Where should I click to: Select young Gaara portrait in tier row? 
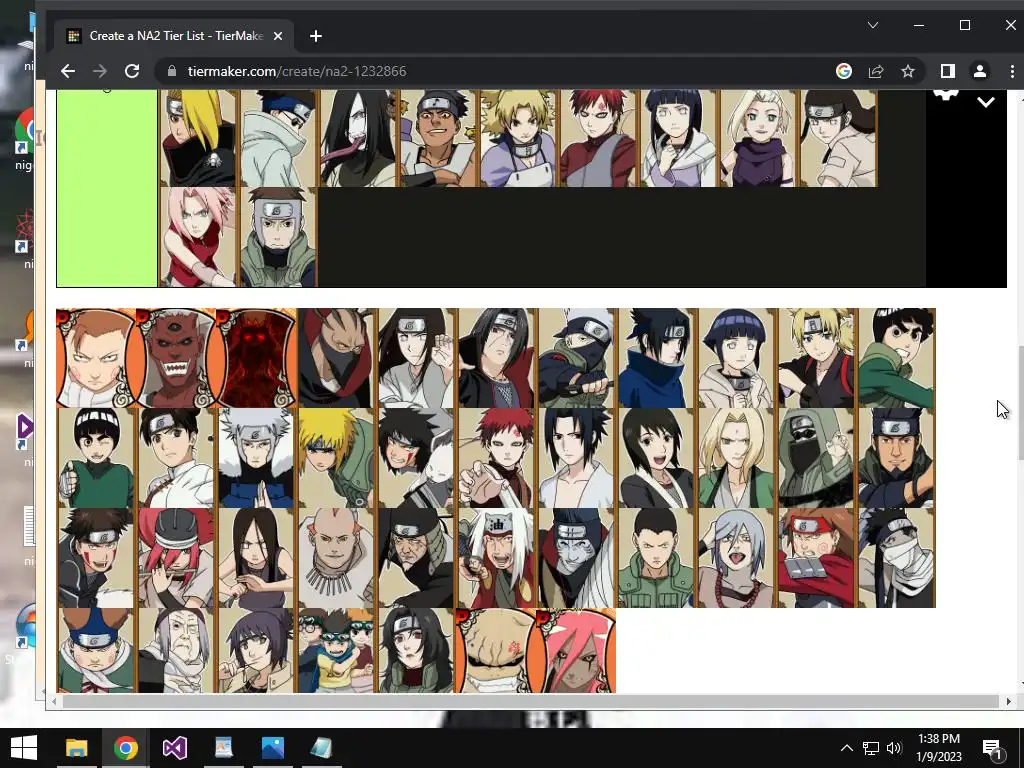tap(598, 138)
